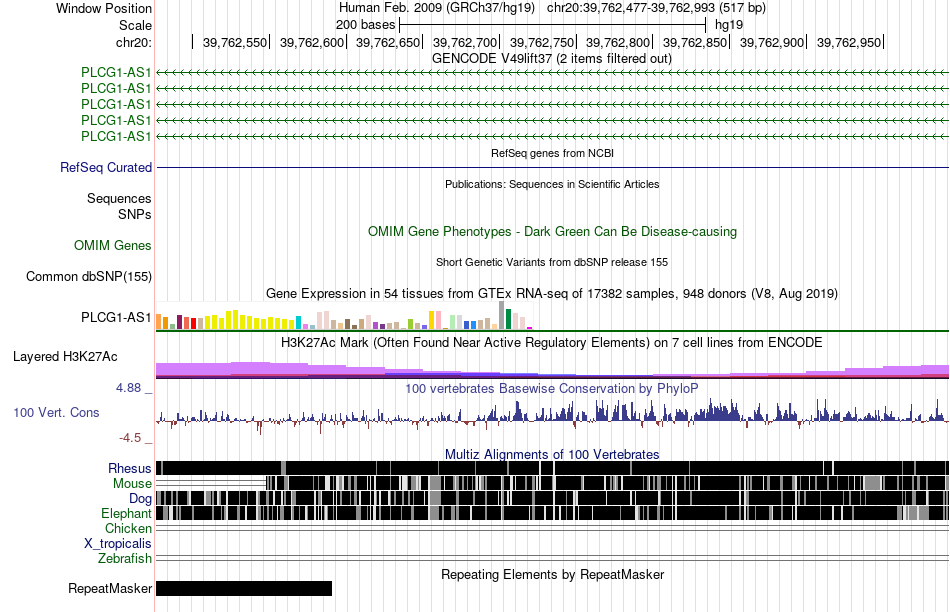Click the Mouse alignment label
This screenshot has width=950, height=612.
(x=132, y=484)
